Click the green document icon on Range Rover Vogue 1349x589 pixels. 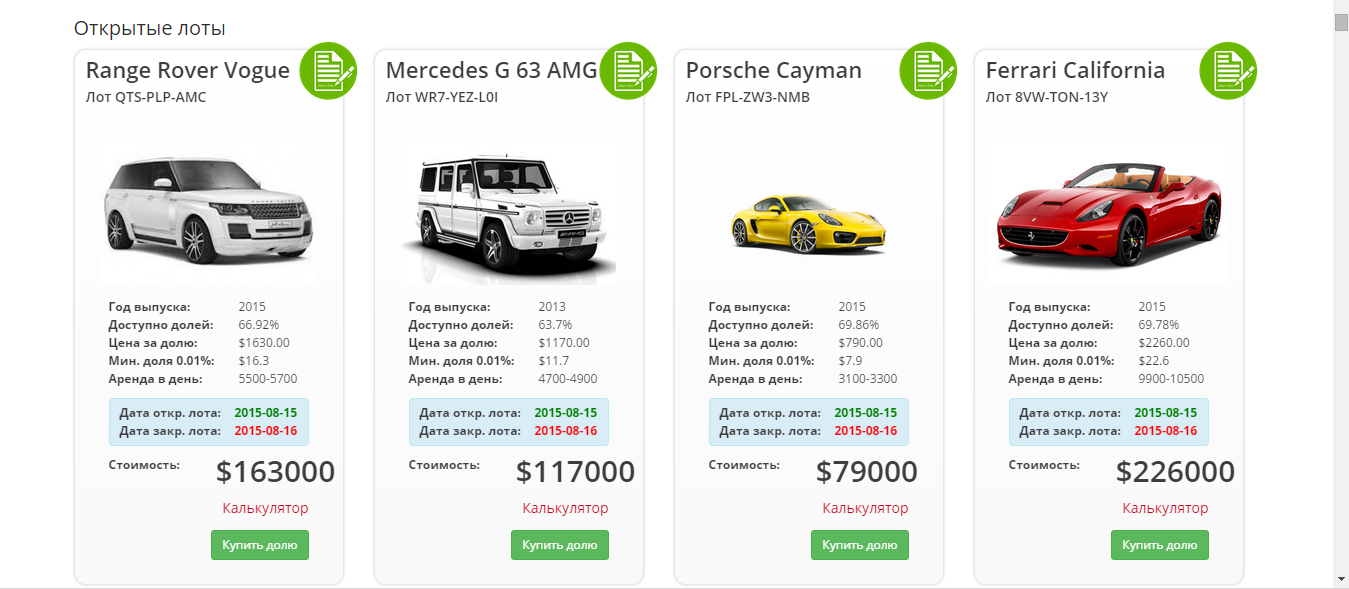tap(328, 70)
